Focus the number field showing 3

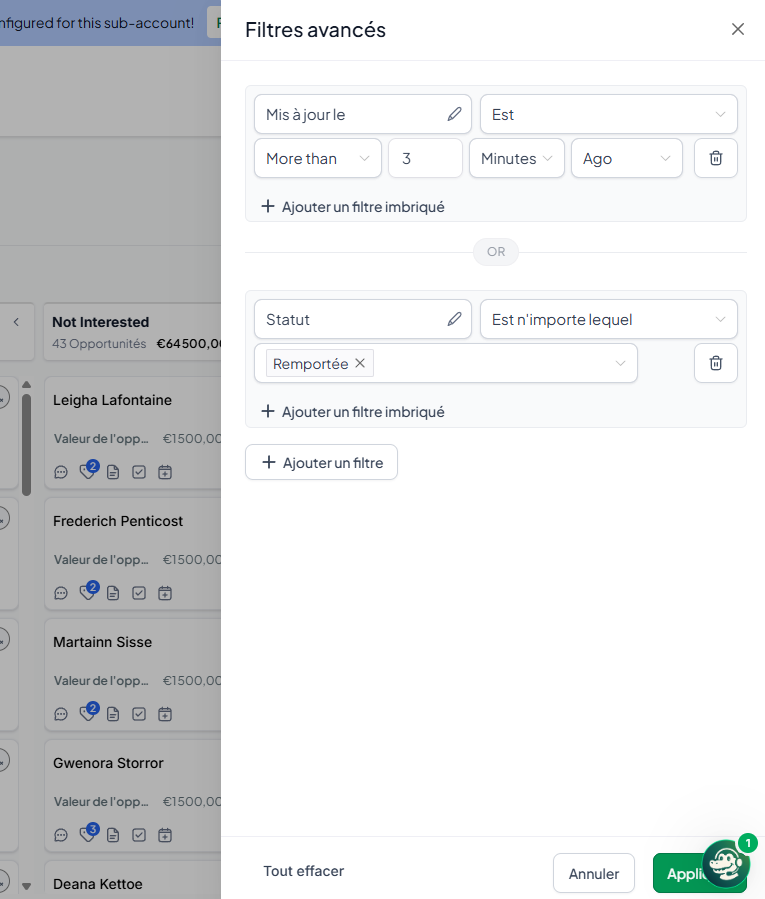coord(425,158)
